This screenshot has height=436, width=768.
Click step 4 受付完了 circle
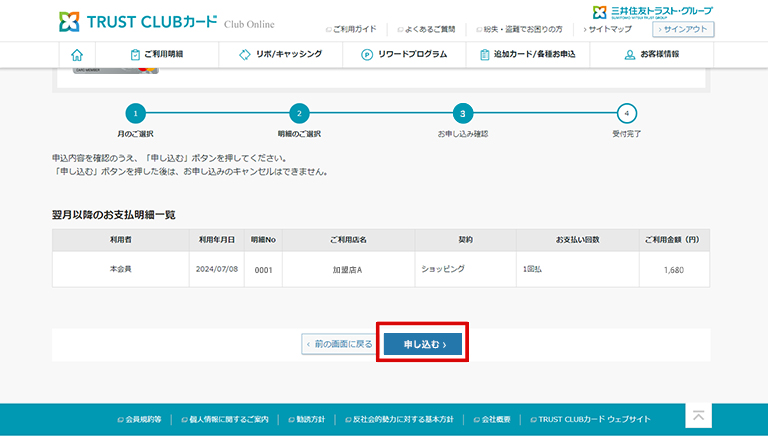626,114
